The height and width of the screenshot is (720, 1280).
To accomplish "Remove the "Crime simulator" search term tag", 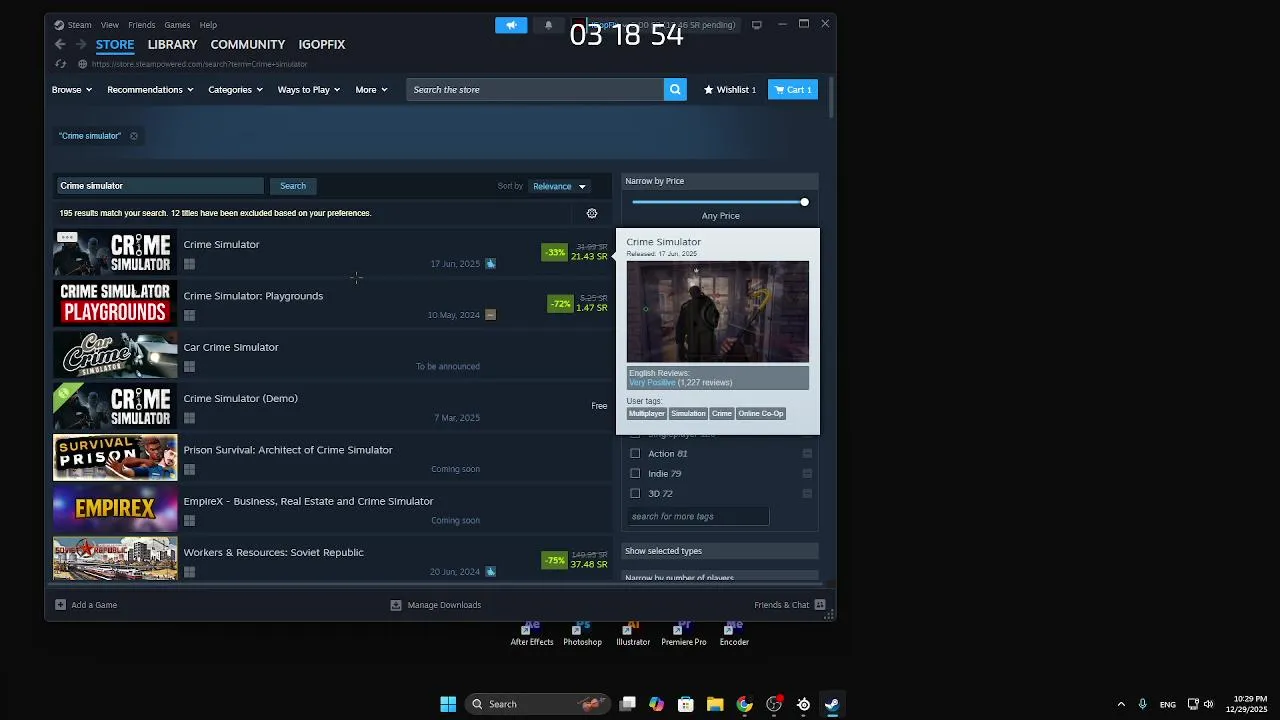I will point(133,136).
